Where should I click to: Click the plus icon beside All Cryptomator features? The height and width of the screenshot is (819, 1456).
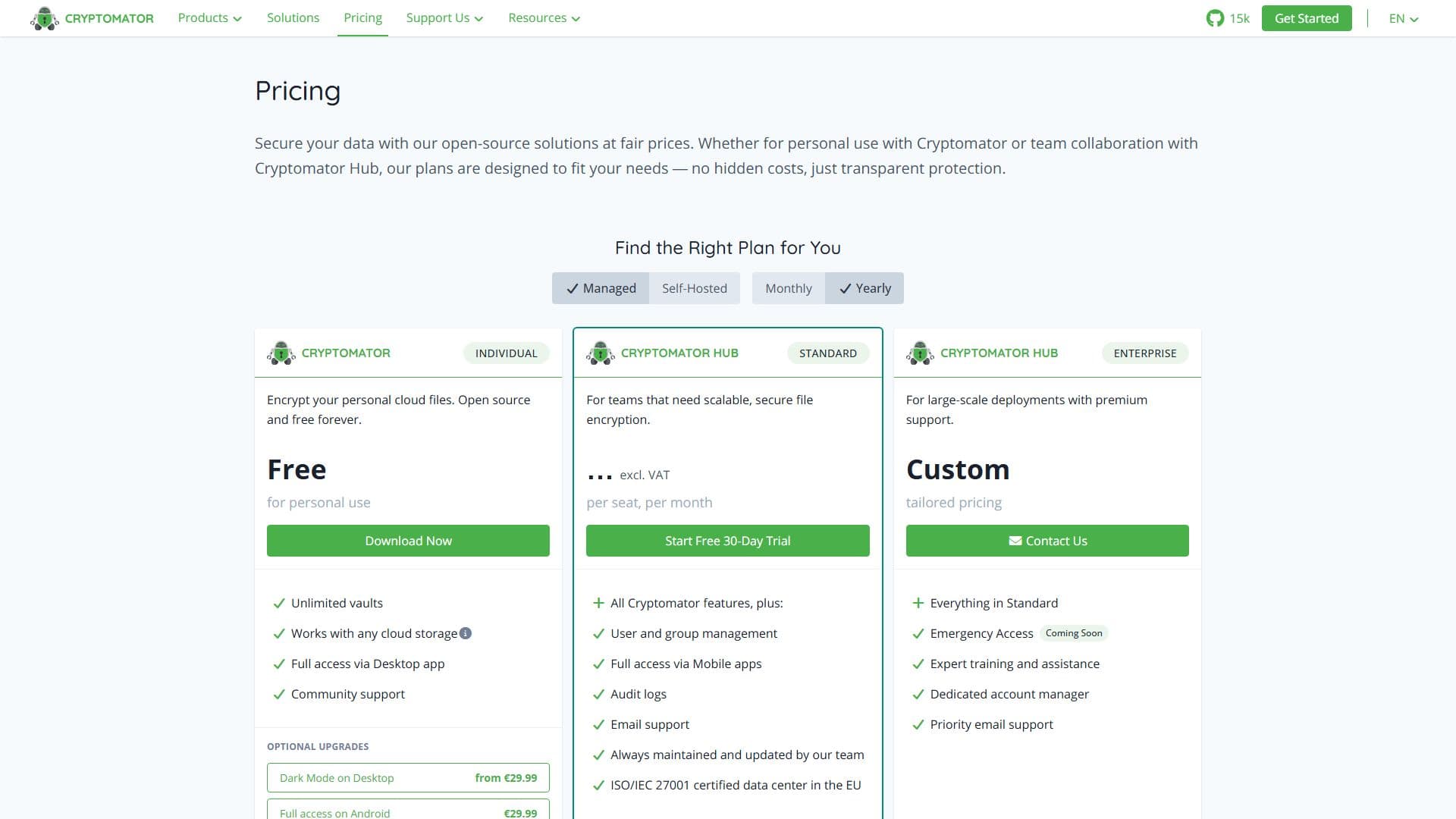click(598, 604)
